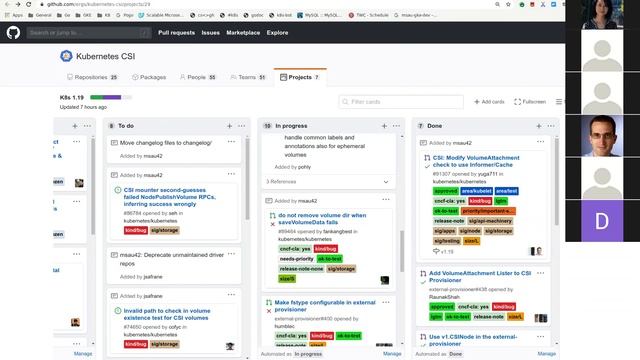Click the Add cards button
The image size is (640, 360).
tap(489, 102)
